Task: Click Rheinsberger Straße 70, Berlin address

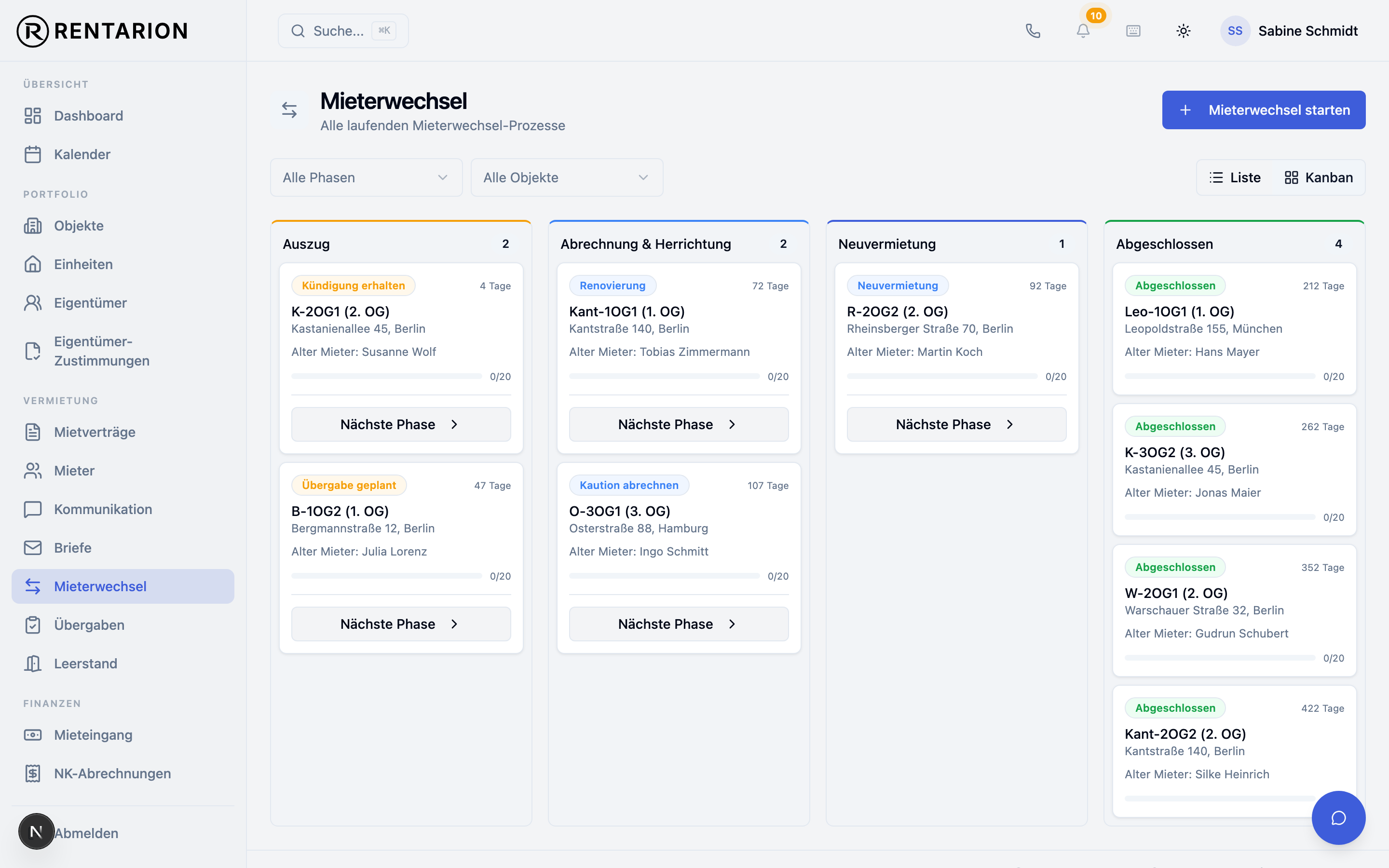Action: coord(929,328)
